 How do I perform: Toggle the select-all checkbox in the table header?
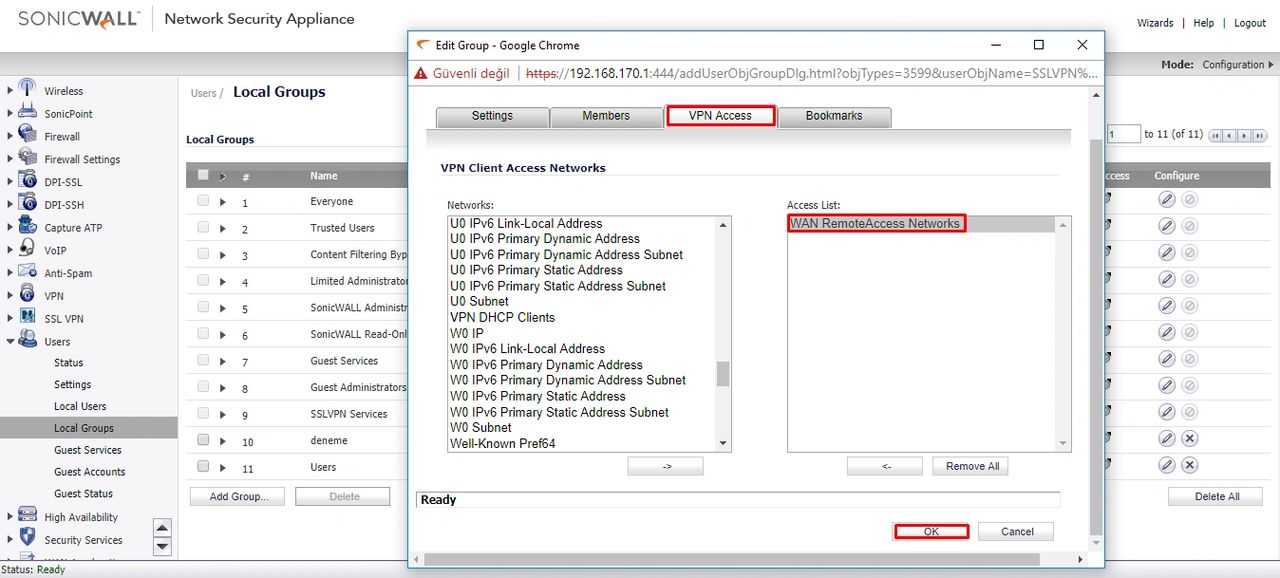pos(204,175)
